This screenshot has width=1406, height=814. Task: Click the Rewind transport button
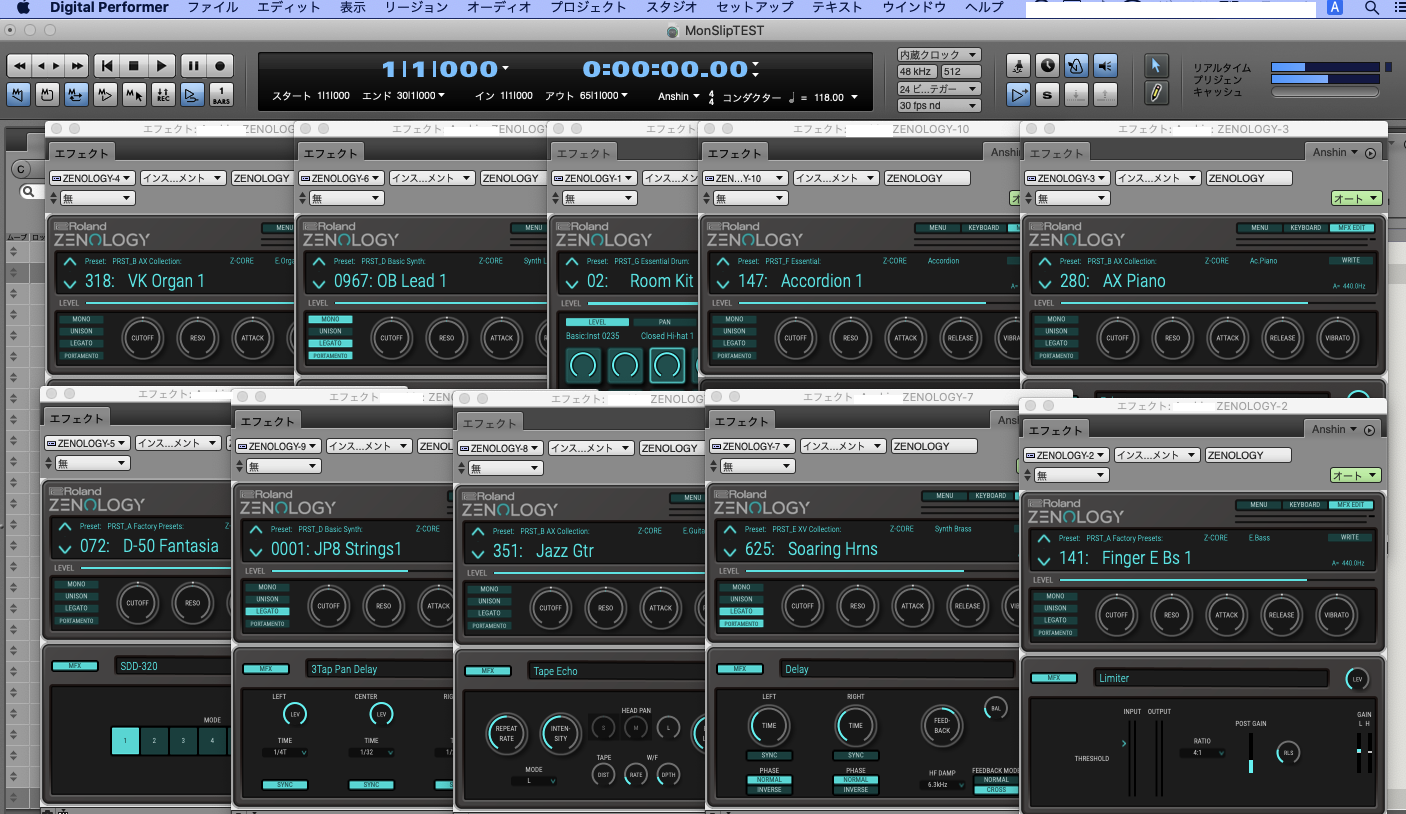pyautogui.click(x=19, y=66)
